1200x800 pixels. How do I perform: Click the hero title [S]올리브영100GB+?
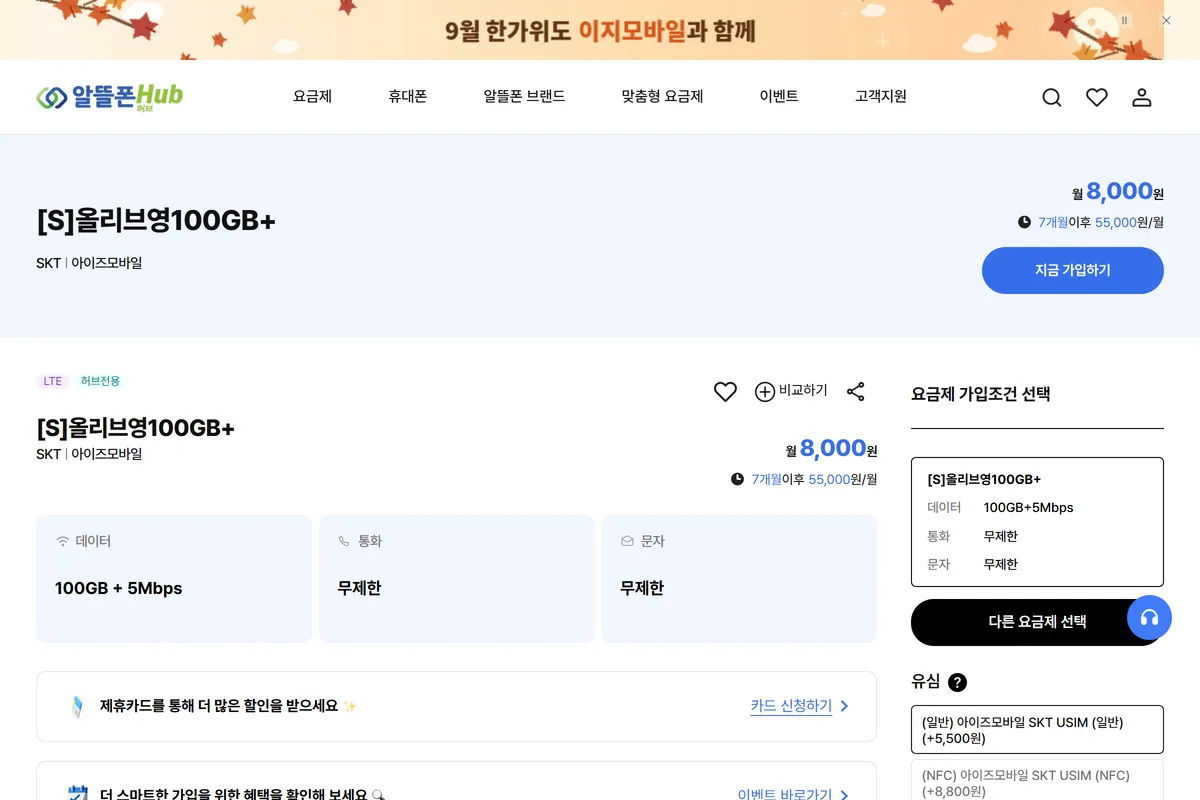coord(156,221)
